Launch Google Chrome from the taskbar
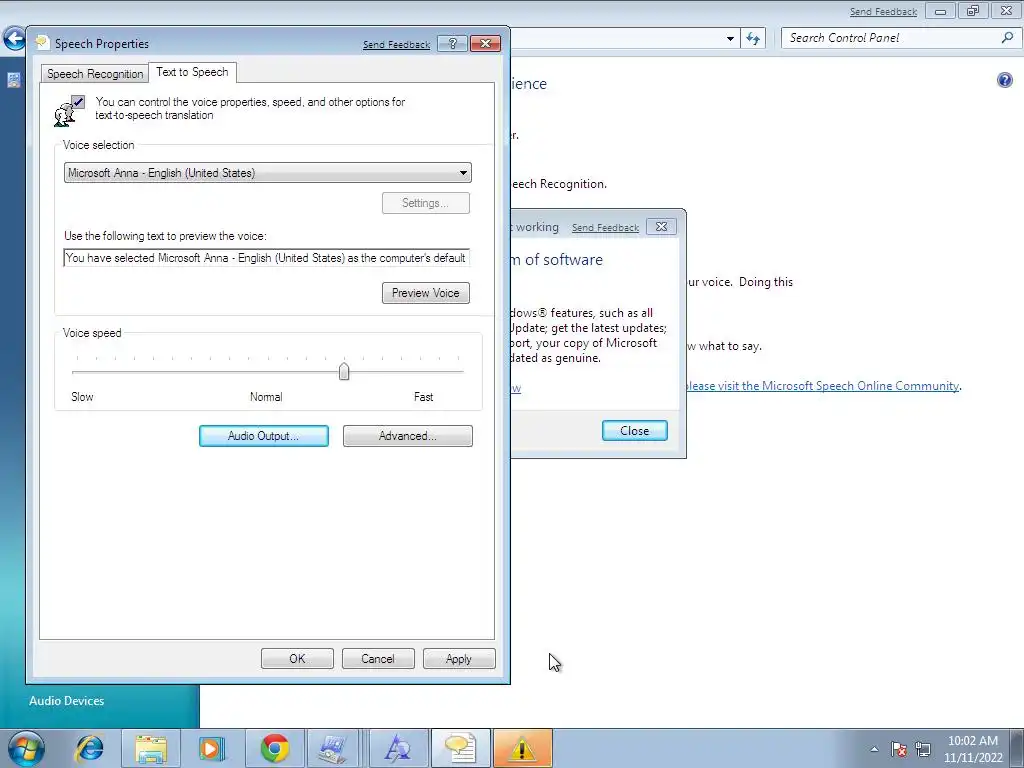This screenshot has width=1024, height=768. click(275, 748)
